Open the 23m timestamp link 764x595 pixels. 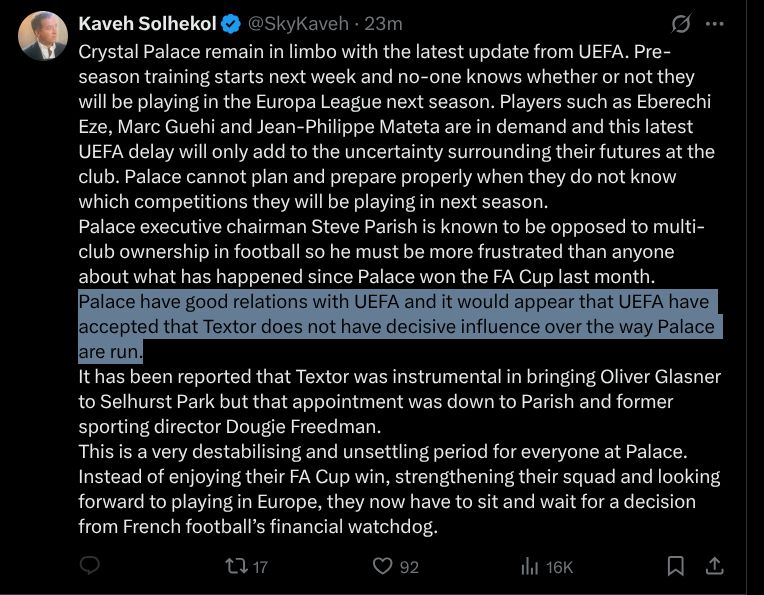(383, 23)
